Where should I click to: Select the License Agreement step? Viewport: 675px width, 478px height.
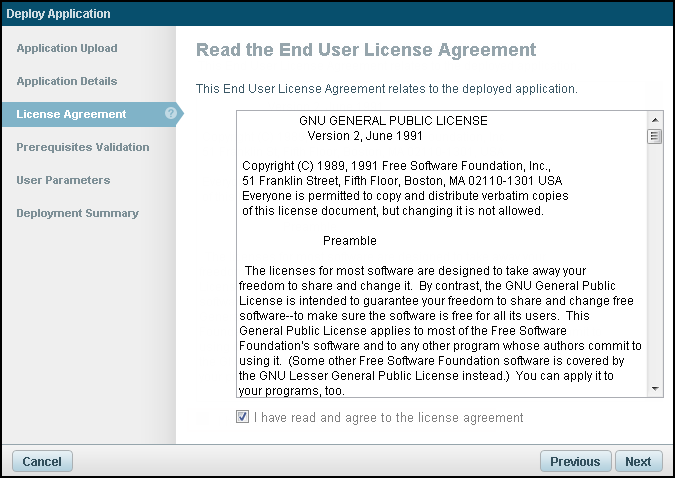[71, 114]
